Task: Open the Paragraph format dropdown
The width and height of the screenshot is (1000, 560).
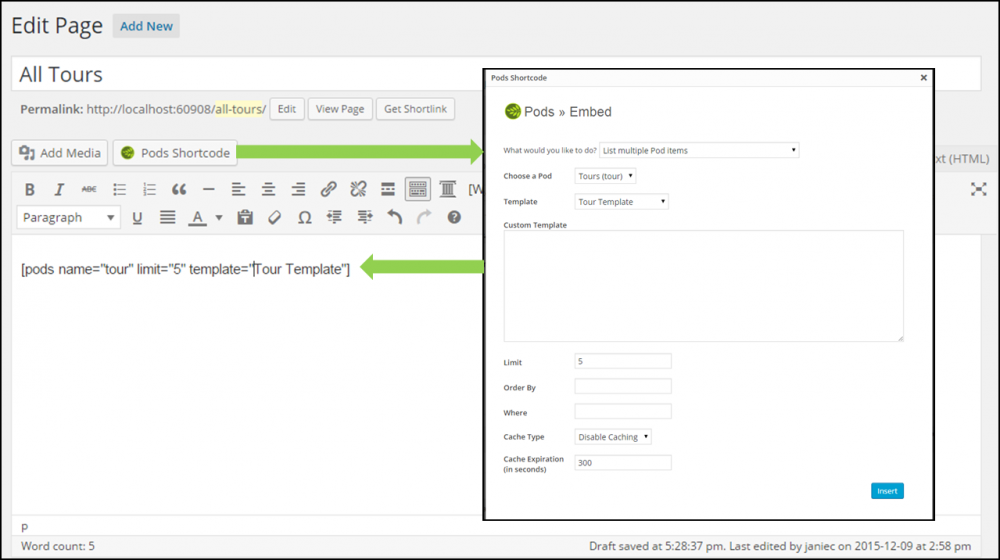Action: pos(68,217)
